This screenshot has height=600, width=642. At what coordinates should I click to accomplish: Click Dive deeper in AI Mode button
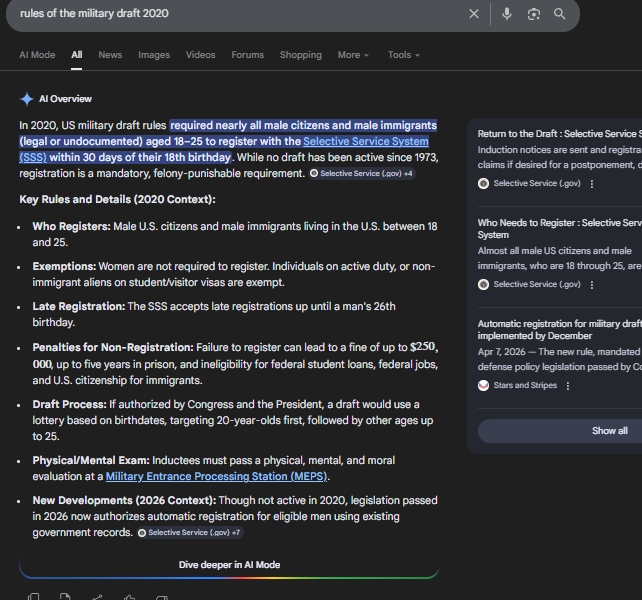(229, 565)
